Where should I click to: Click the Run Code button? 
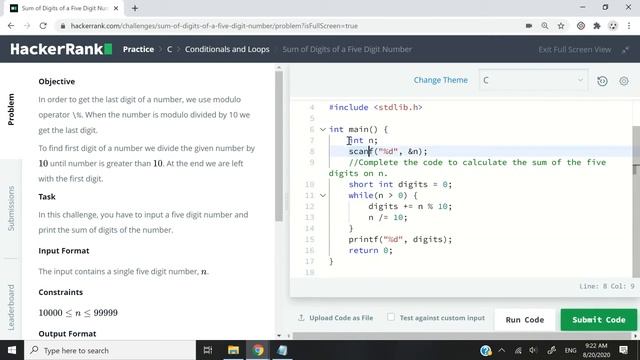tap(524, 320)
